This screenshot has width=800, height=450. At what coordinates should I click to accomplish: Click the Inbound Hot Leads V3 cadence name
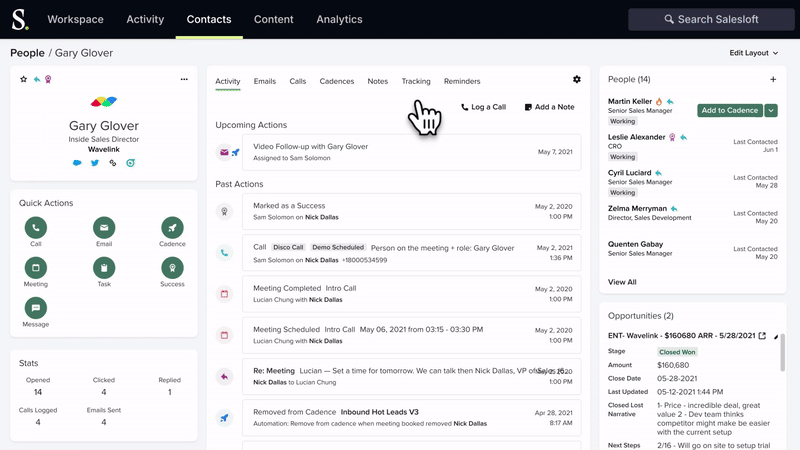coord(380,412)
